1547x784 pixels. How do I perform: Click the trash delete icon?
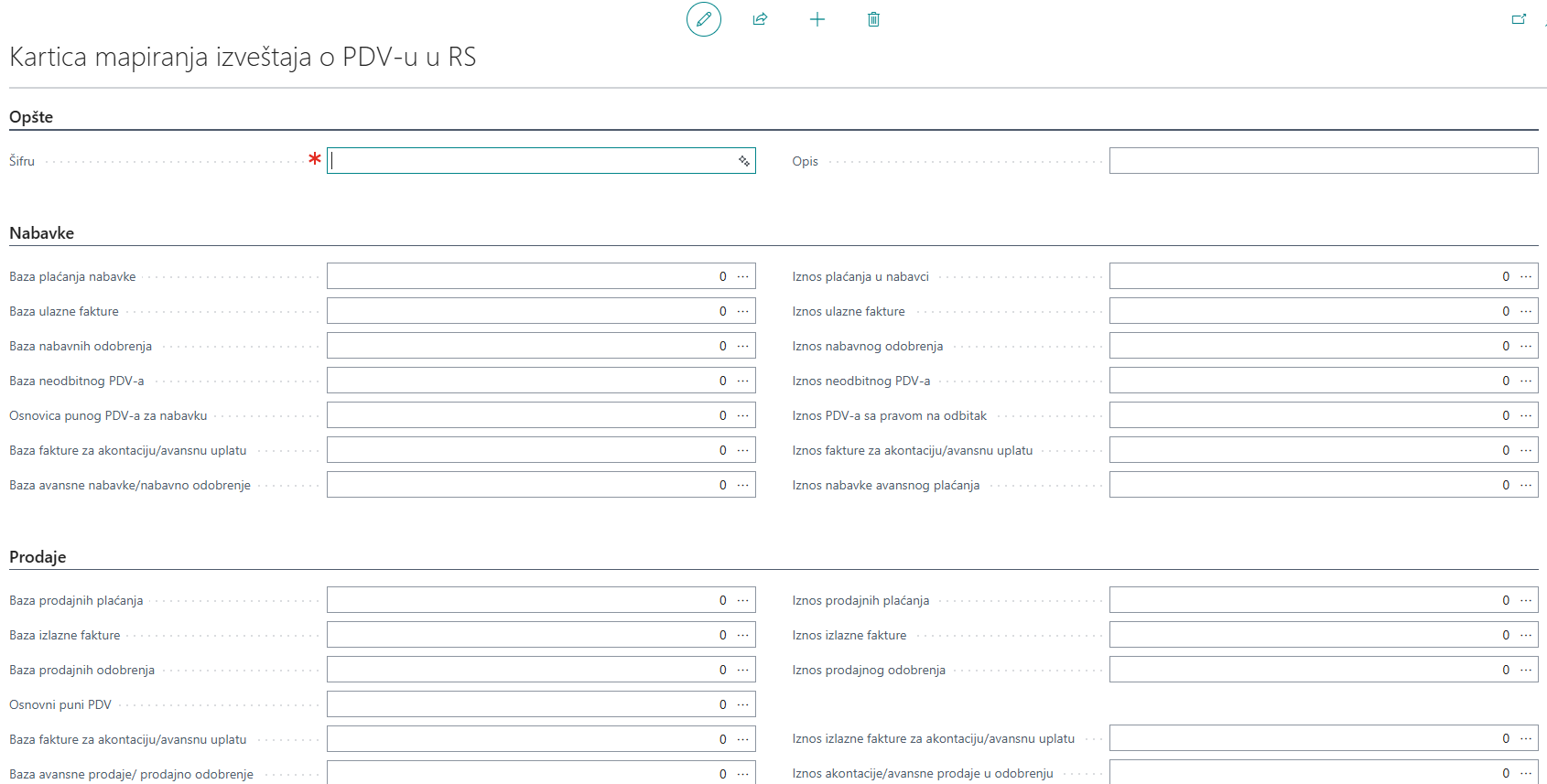873,19
